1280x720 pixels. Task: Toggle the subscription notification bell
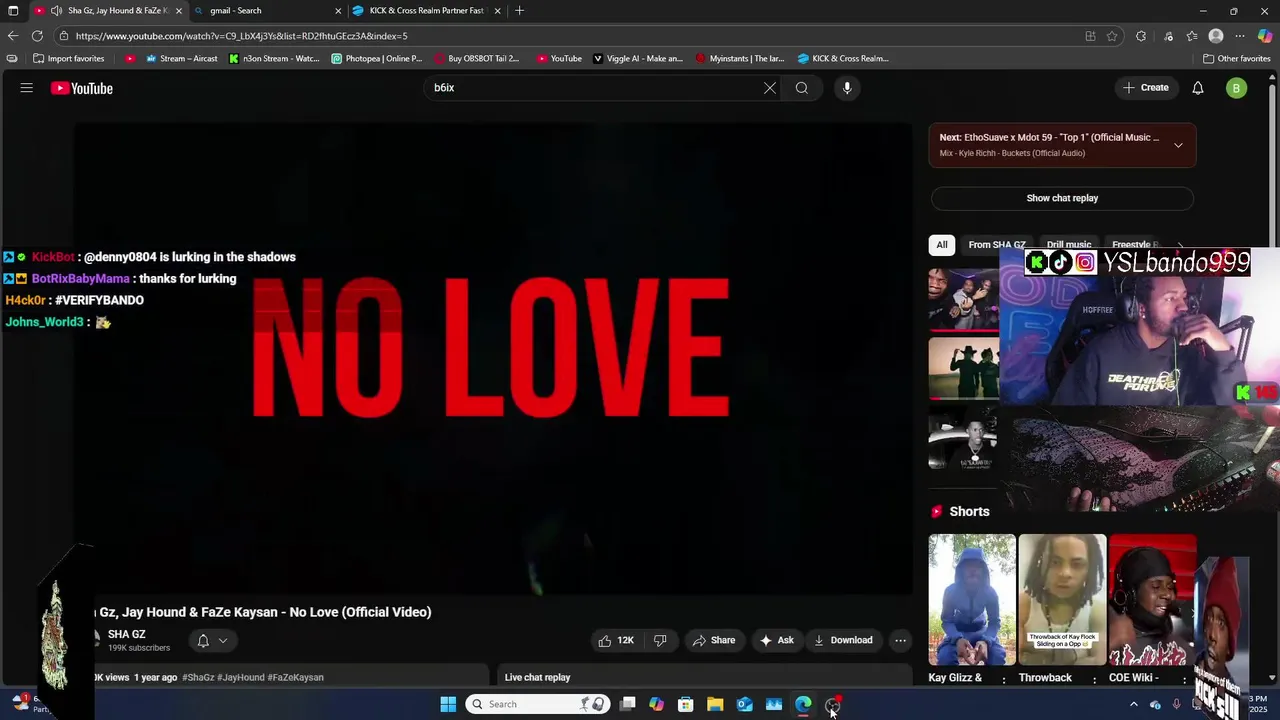(x=203, y=640)
